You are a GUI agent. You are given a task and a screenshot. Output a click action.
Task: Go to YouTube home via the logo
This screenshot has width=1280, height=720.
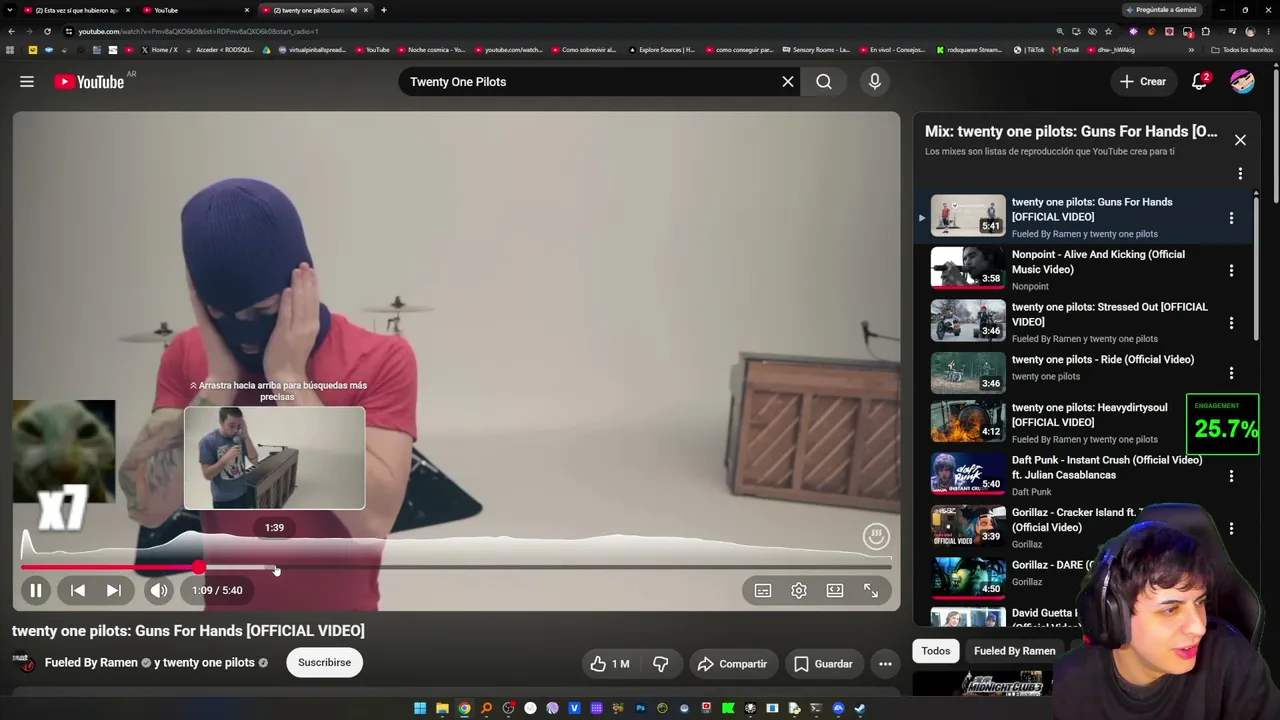tap(90, 82)
